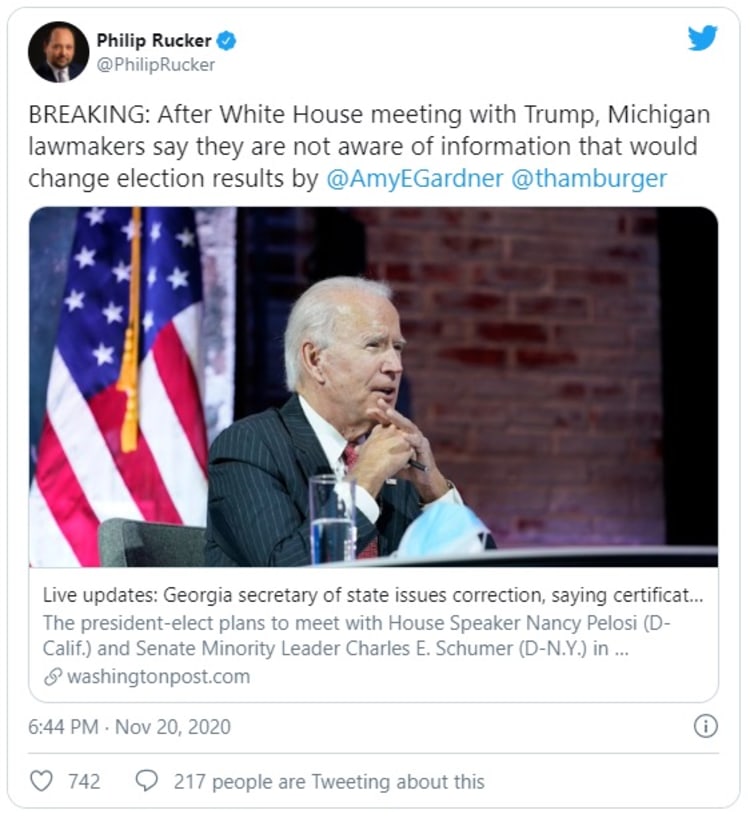The height and width of the screenshot is (818, 750).
Task: Click the Philip Rucker display name
Action: (154, 41)
